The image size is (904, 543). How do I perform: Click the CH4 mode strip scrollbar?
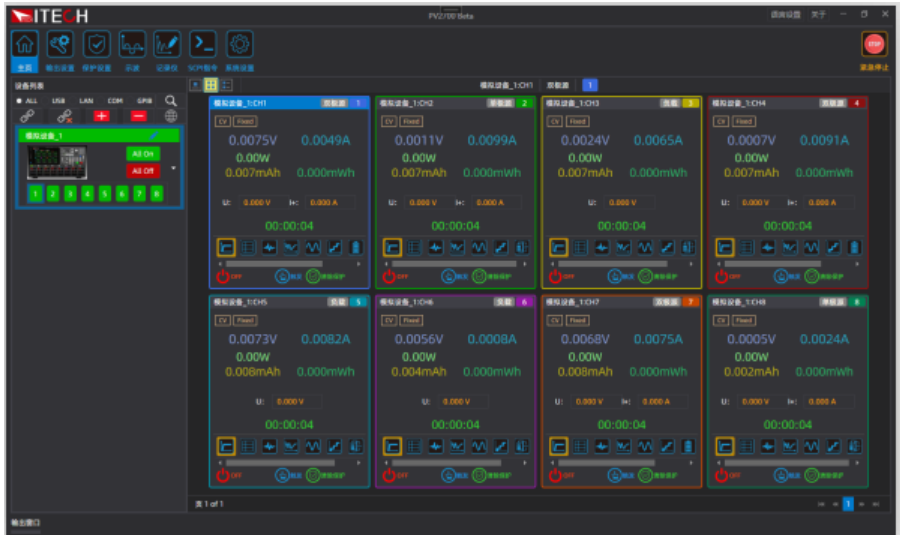pyautogui.click(x=773, y=264)
